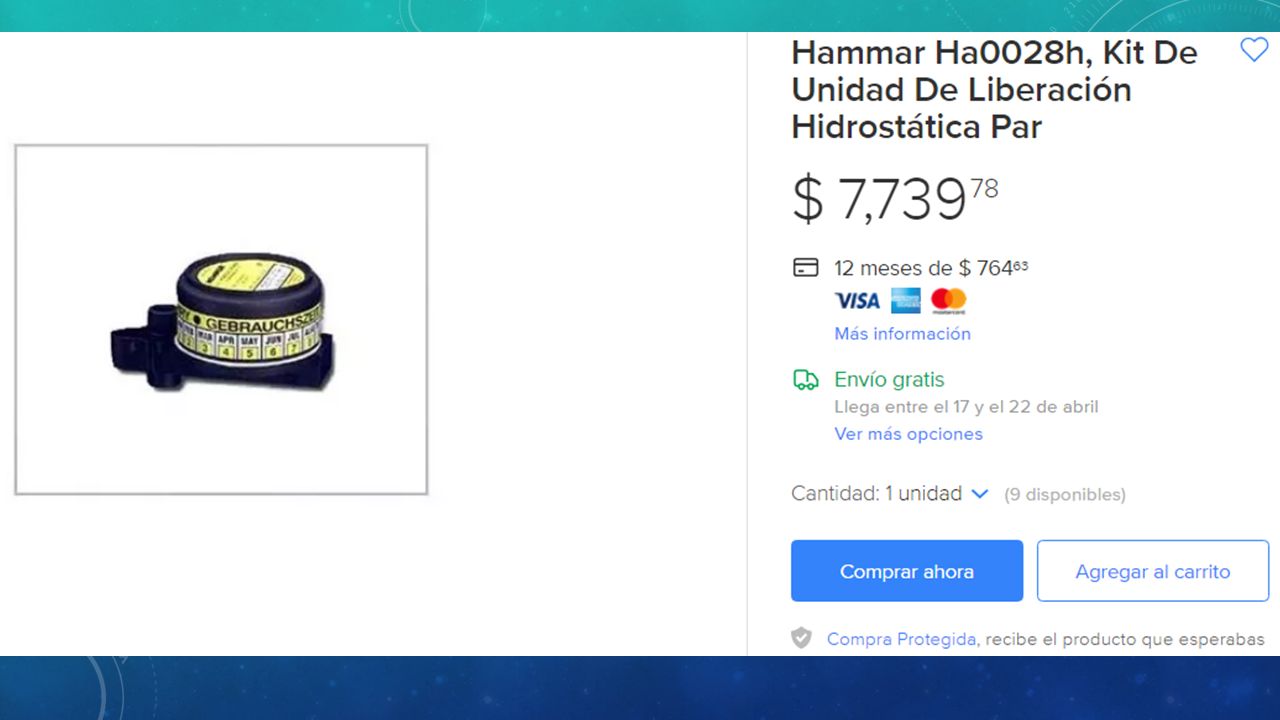Click the Comprar ahora button
Image resolution: width=1280 pixels, height=720 pixels.
point(907,571)
